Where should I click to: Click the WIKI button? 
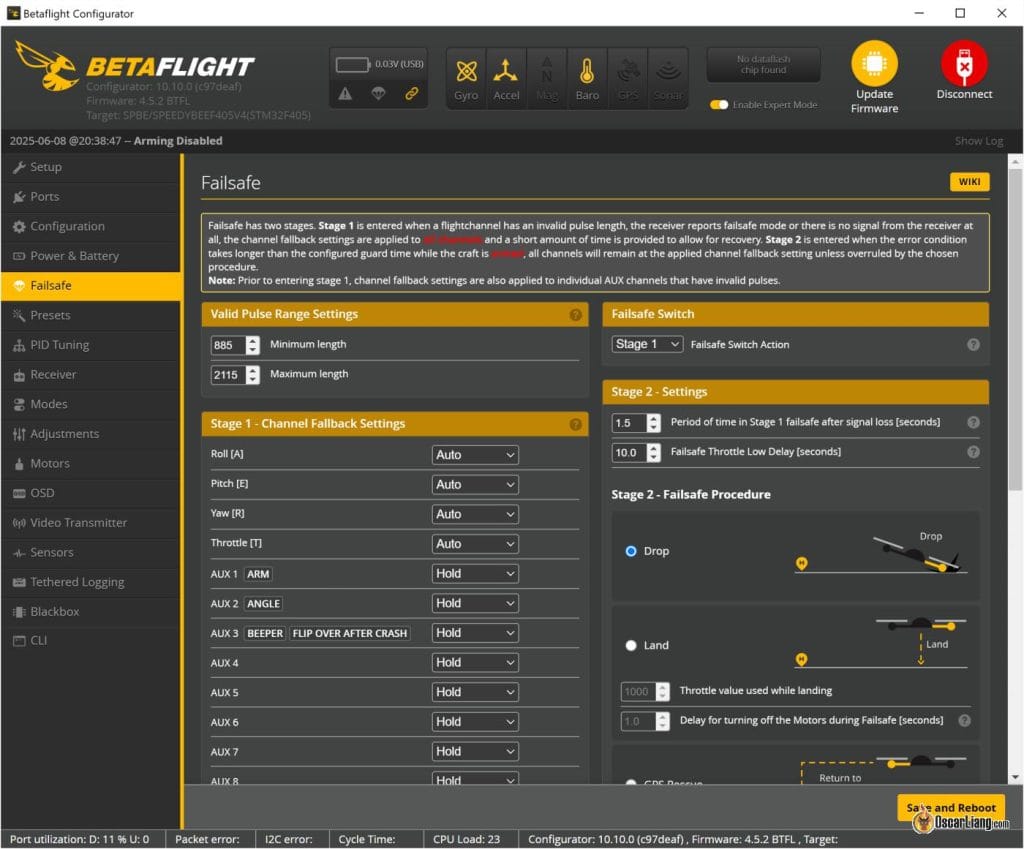point(969,182)
